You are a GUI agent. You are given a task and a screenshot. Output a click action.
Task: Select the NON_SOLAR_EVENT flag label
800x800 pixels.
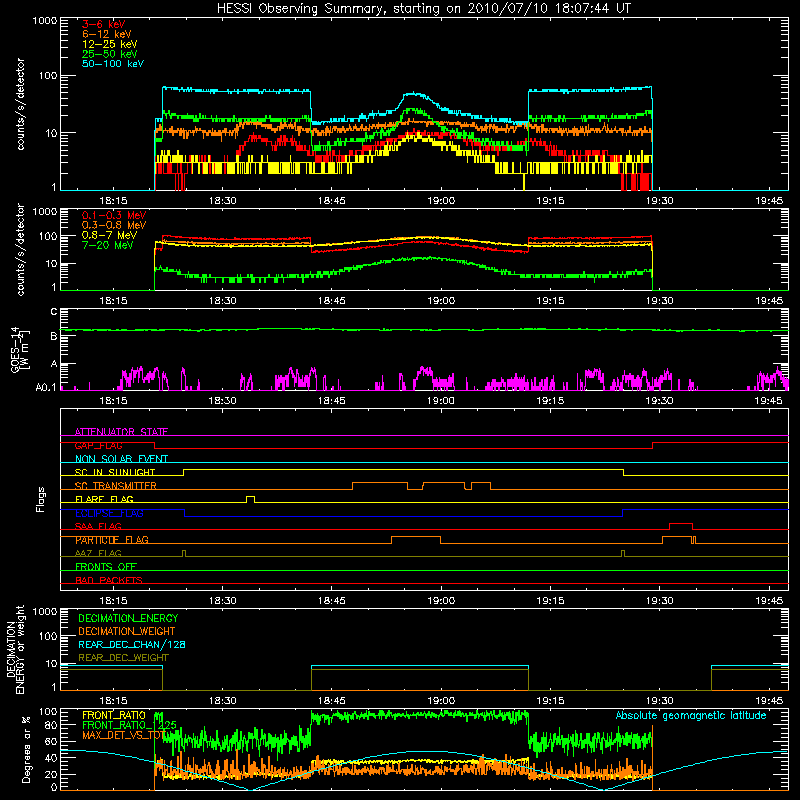point(121,459)
